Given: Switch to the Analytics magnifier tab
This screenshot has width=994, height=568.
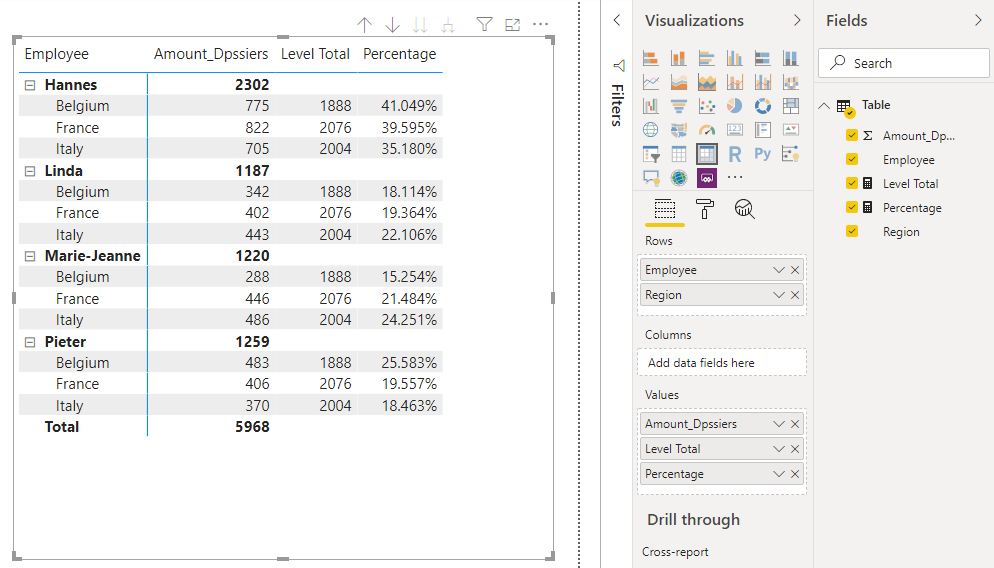Looking at the screenshot, I should click(x=744, y=209).
